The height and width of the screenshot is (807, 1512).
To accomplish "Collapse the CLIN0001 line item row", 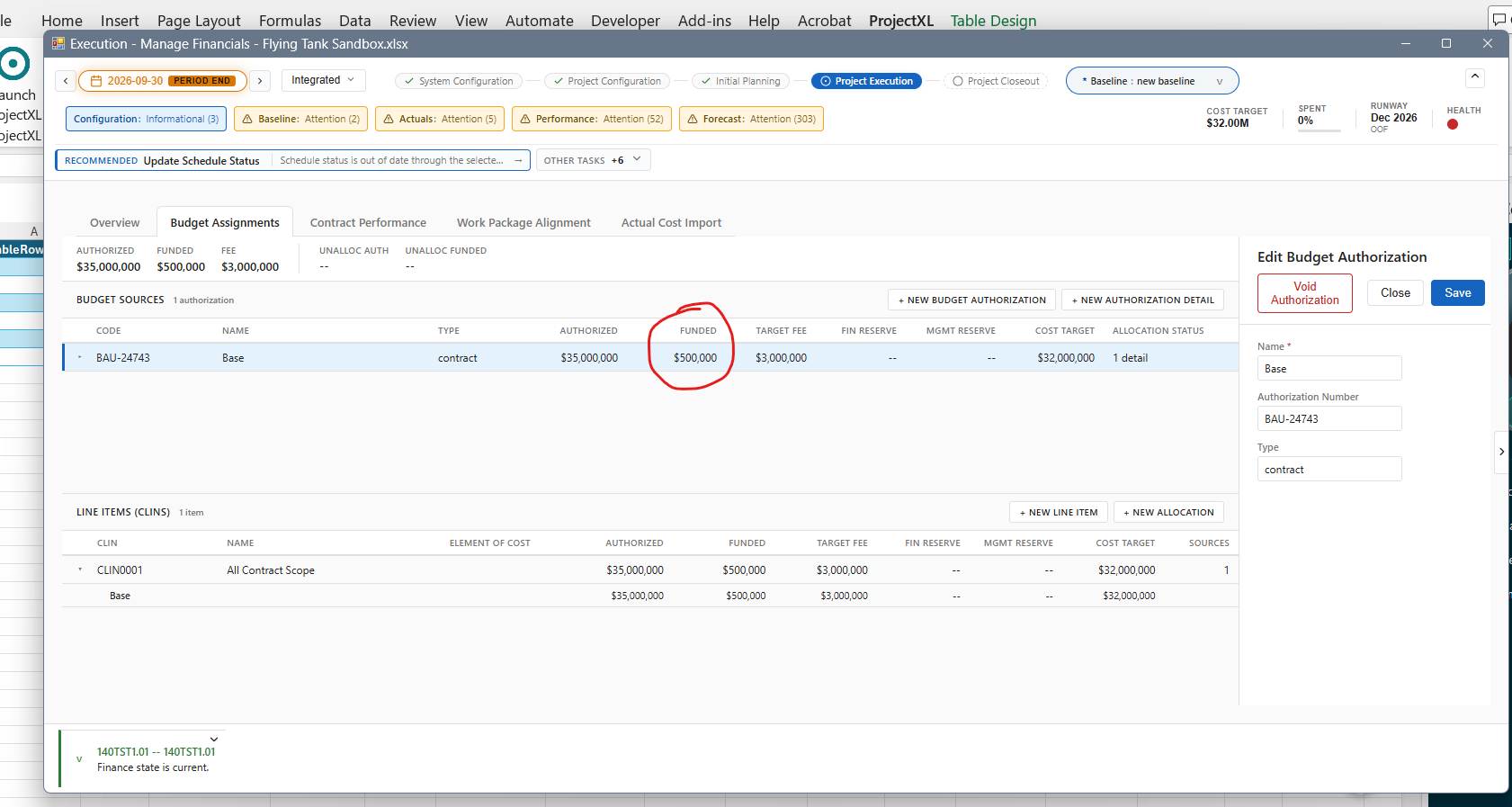I will click(80, 569).
